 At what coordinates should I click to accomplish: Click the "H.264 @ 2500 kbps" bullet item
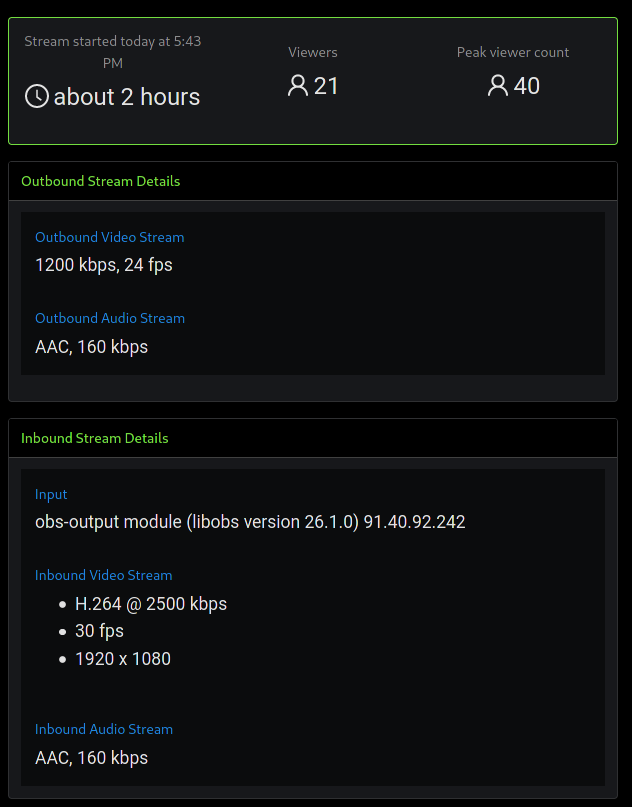coord(151,604)
